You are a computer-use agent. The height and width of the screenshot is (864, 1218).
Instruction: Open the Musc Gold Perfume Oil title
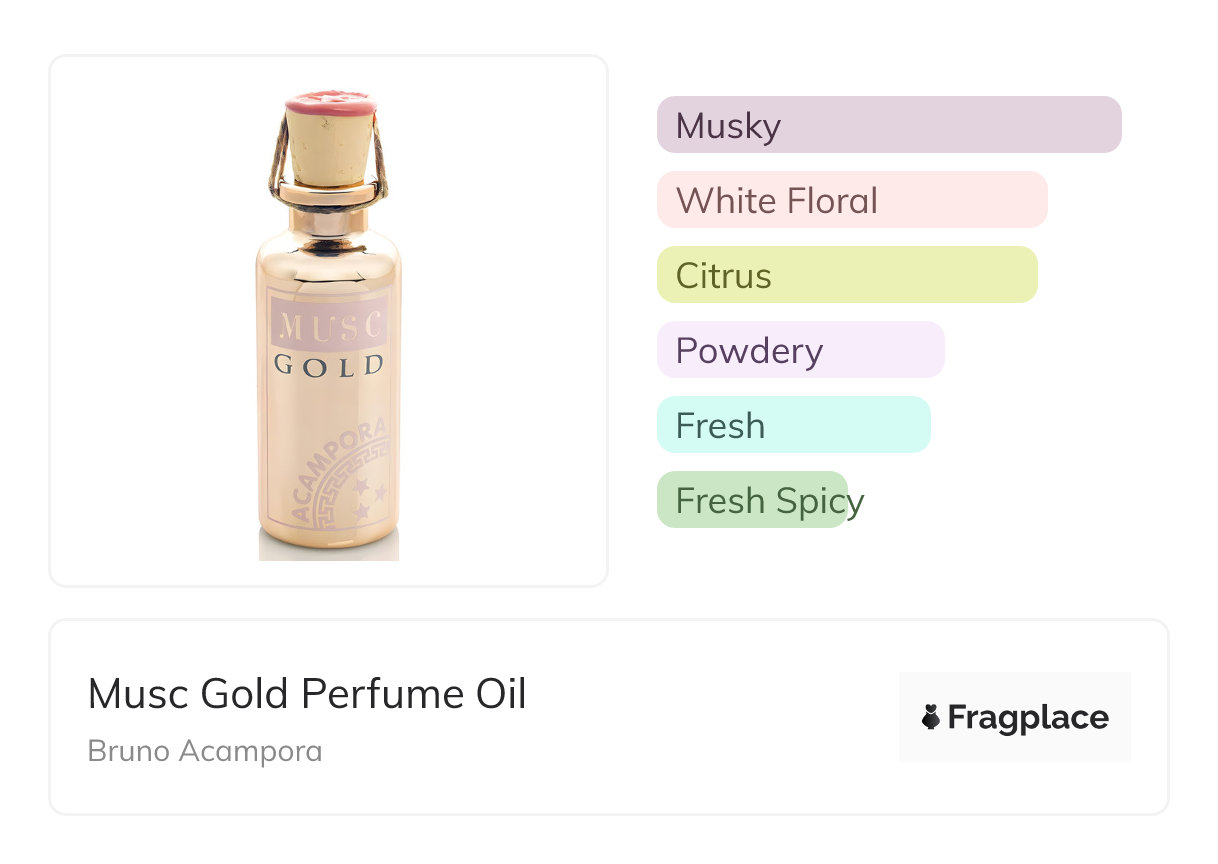coord(307,694)
